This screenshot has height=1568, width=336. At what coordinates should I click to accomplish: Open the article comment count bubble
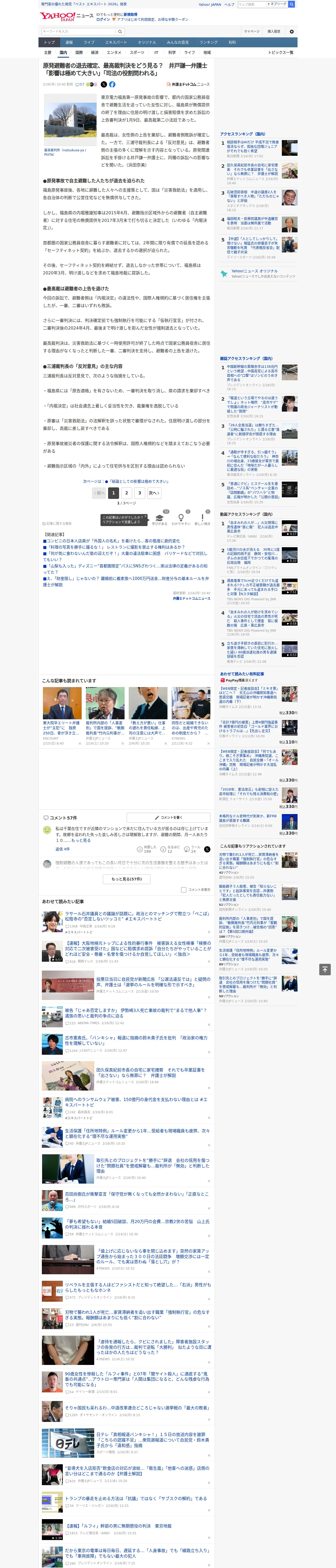[x=80, y=85]
